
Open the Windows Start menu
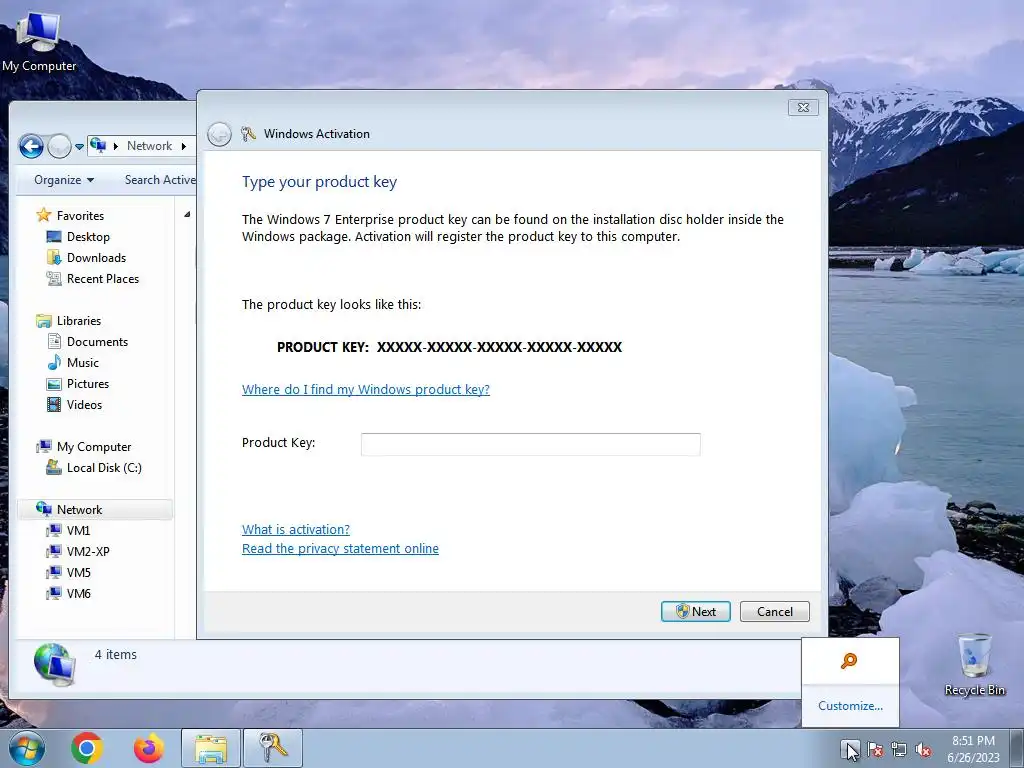(27, 748)
